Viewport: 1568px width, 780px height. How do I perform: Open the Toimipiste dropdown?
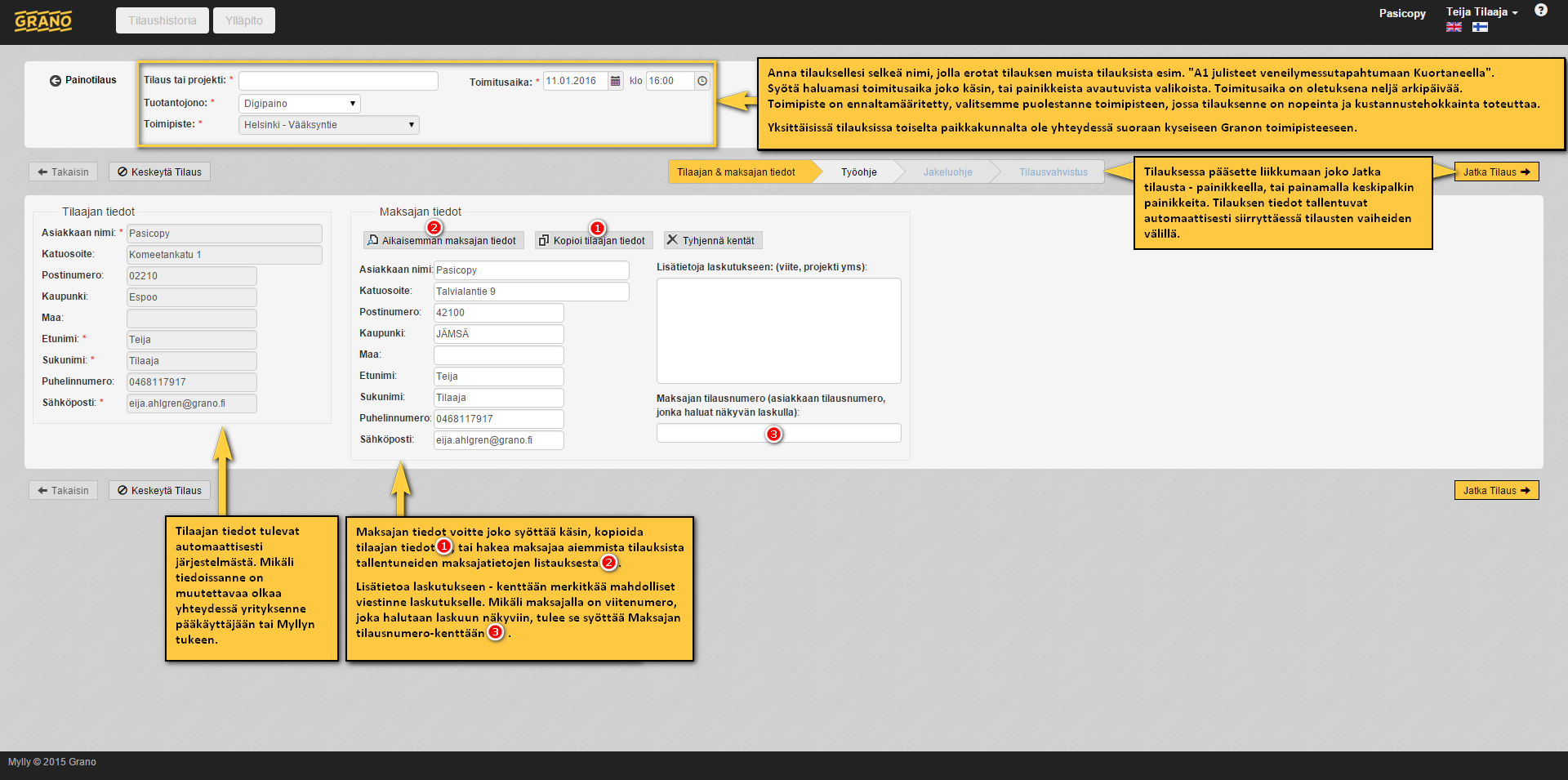pos(328,125)
